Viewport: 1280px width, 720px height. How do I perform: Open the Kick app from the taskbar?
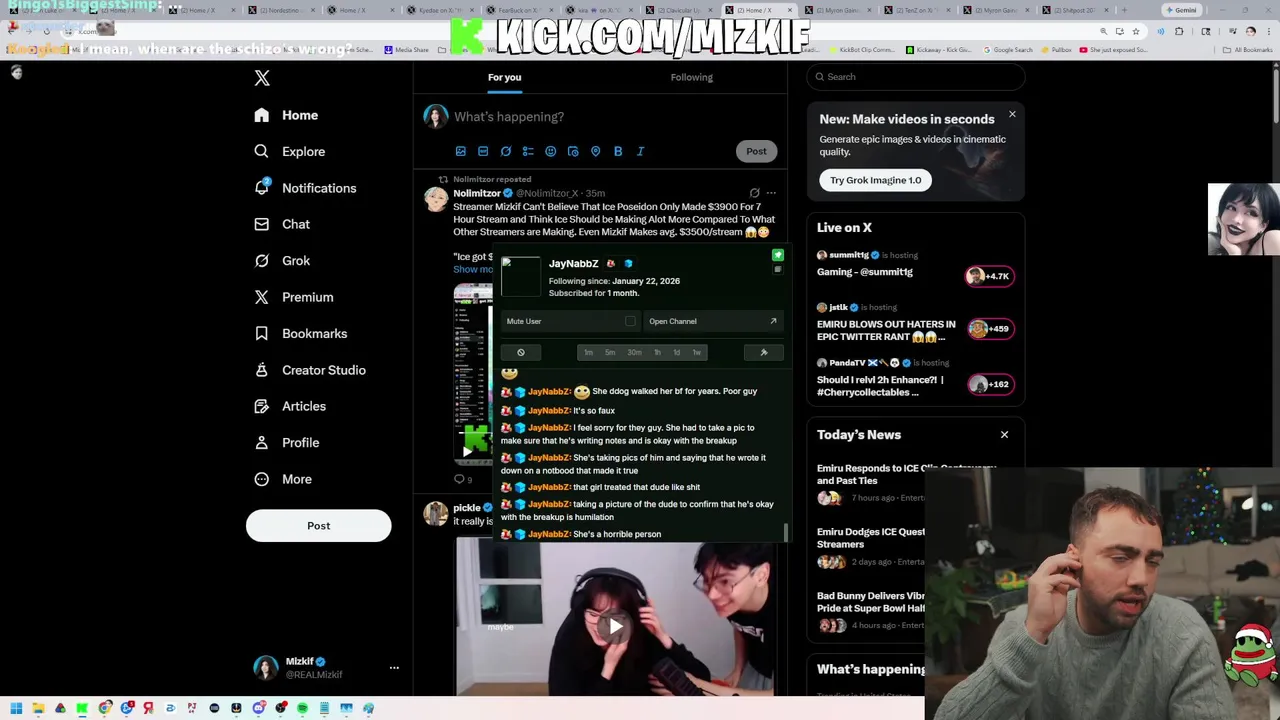(x=82, y=708)
